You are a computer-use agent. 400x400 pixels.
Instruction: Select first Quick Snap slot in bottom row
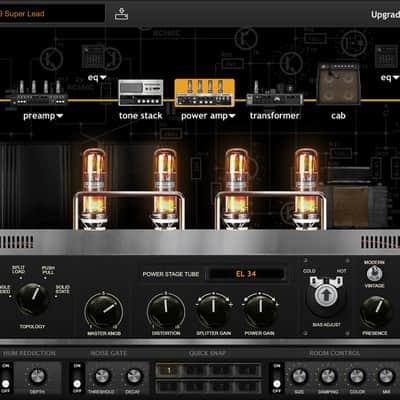pos(169,387)
